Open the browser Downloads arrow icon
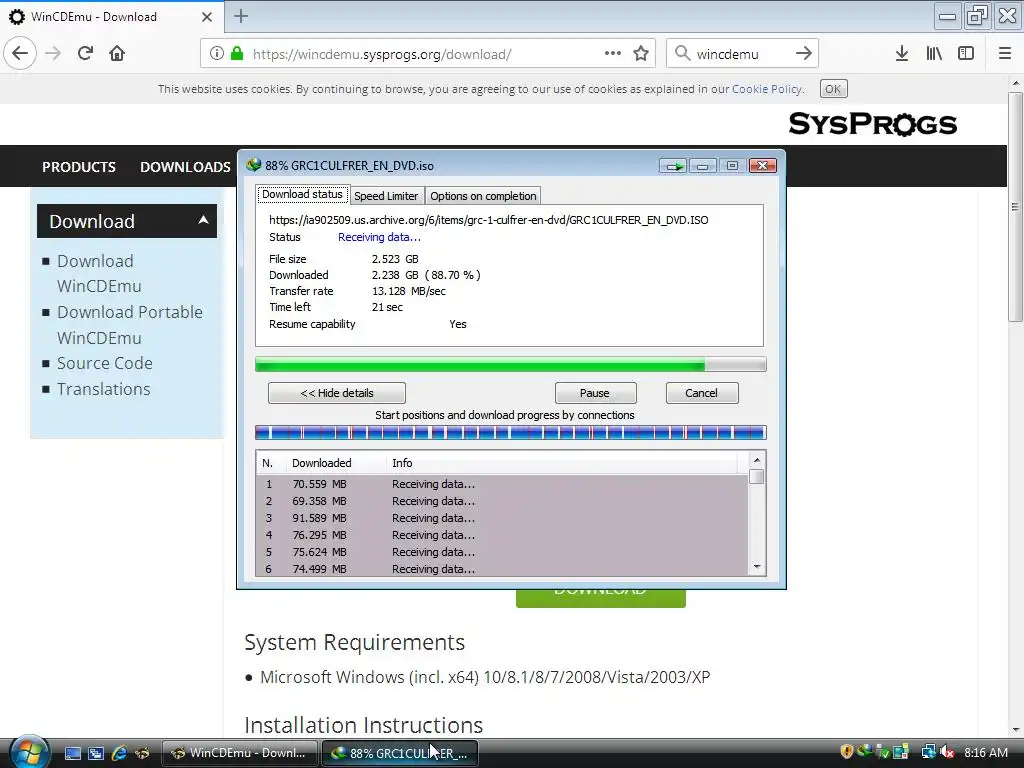 pos(902,53)
